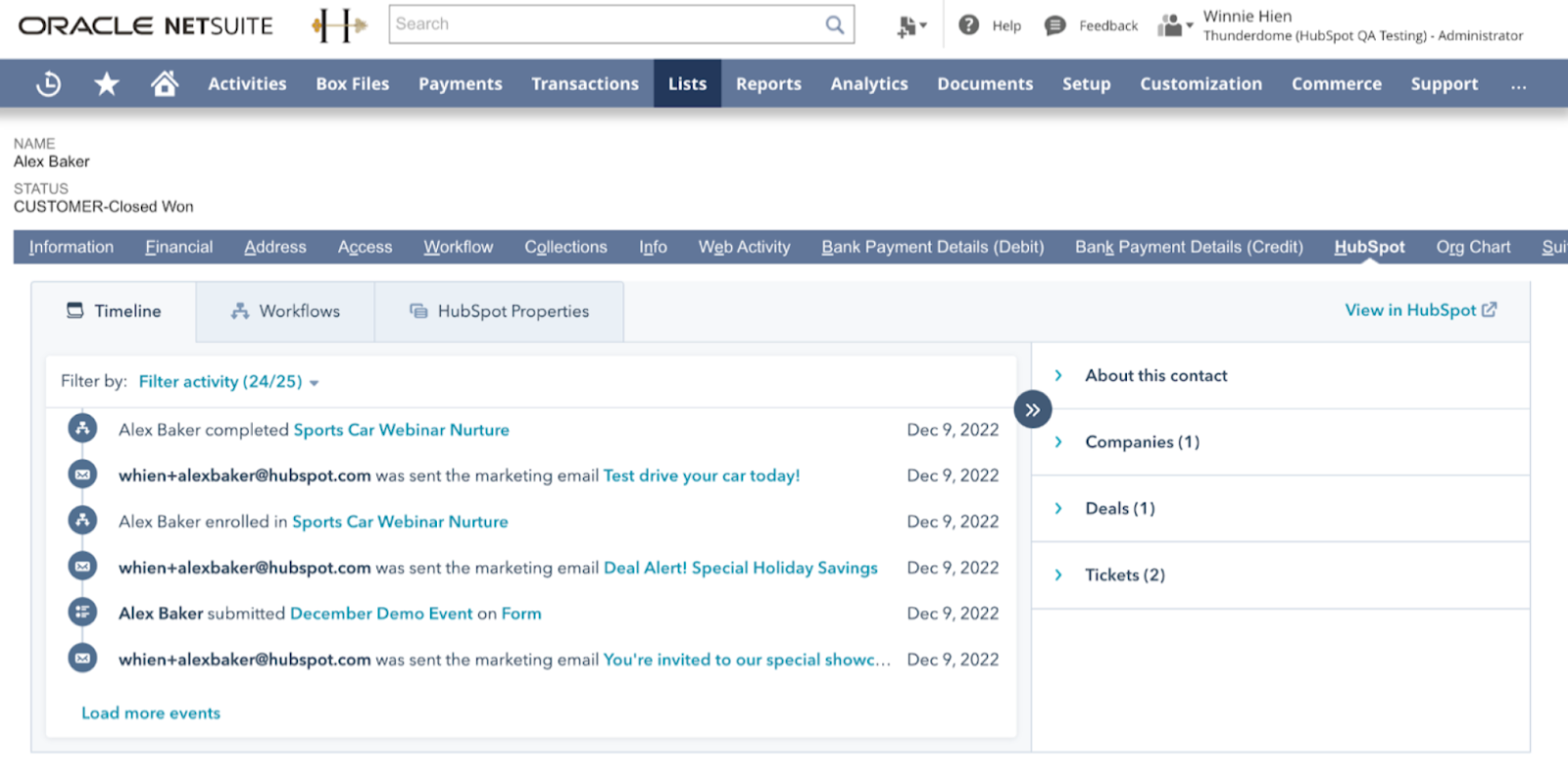Open the Reports menu
The height and width of the screenshot is (784, 1568).
768,84
